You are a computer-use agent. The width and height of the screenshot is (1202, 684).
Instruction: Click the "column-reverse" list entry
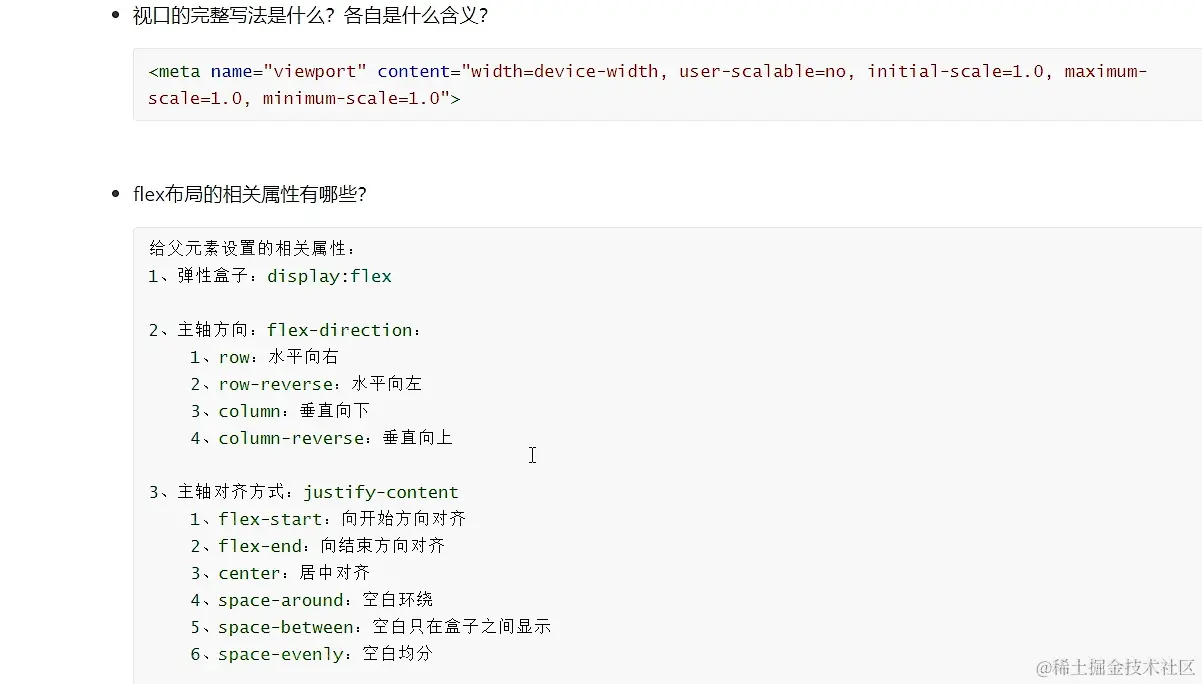point(291,438)
